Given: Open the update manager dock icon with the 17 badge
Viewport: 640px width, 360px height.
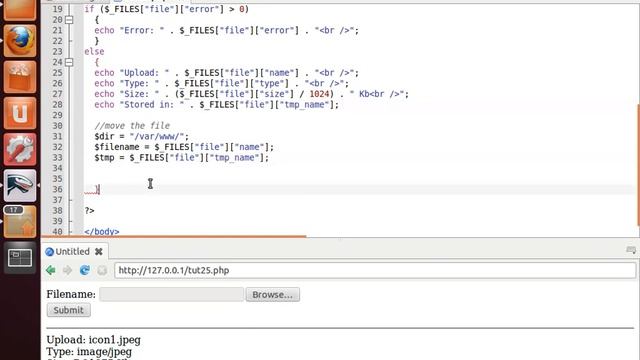Looking at the screenshot, I should [20, 222].
